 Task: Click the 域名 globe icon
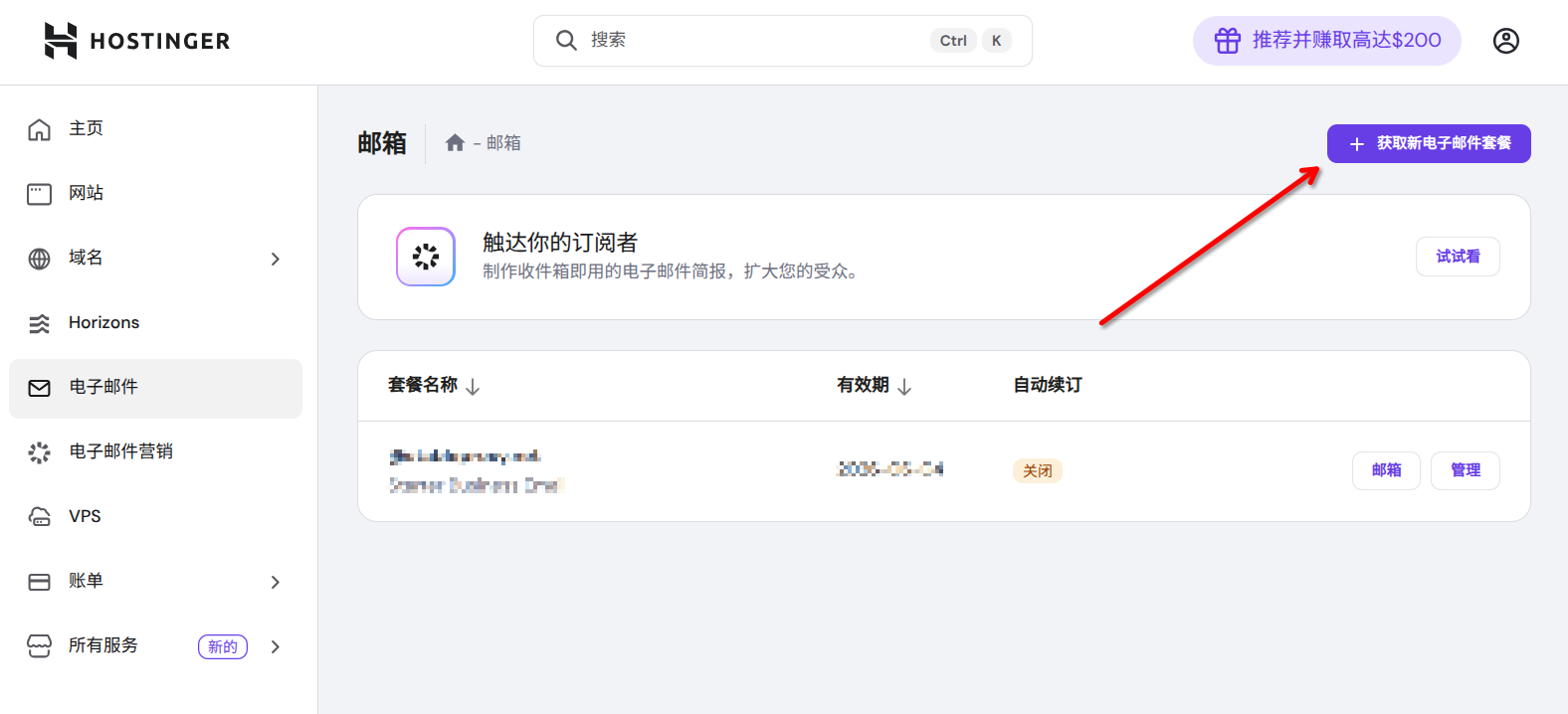(x=39, y=259)
